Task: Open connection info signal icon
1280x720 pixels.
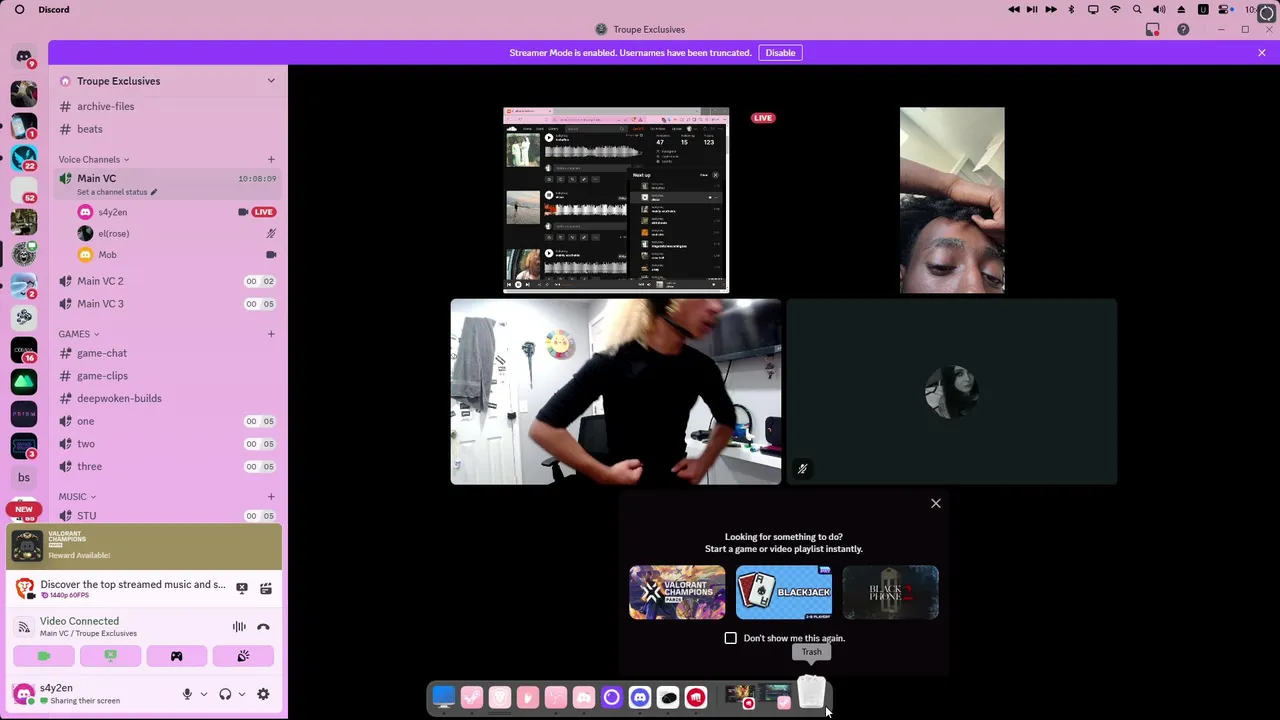Action: tap(23, 627)
